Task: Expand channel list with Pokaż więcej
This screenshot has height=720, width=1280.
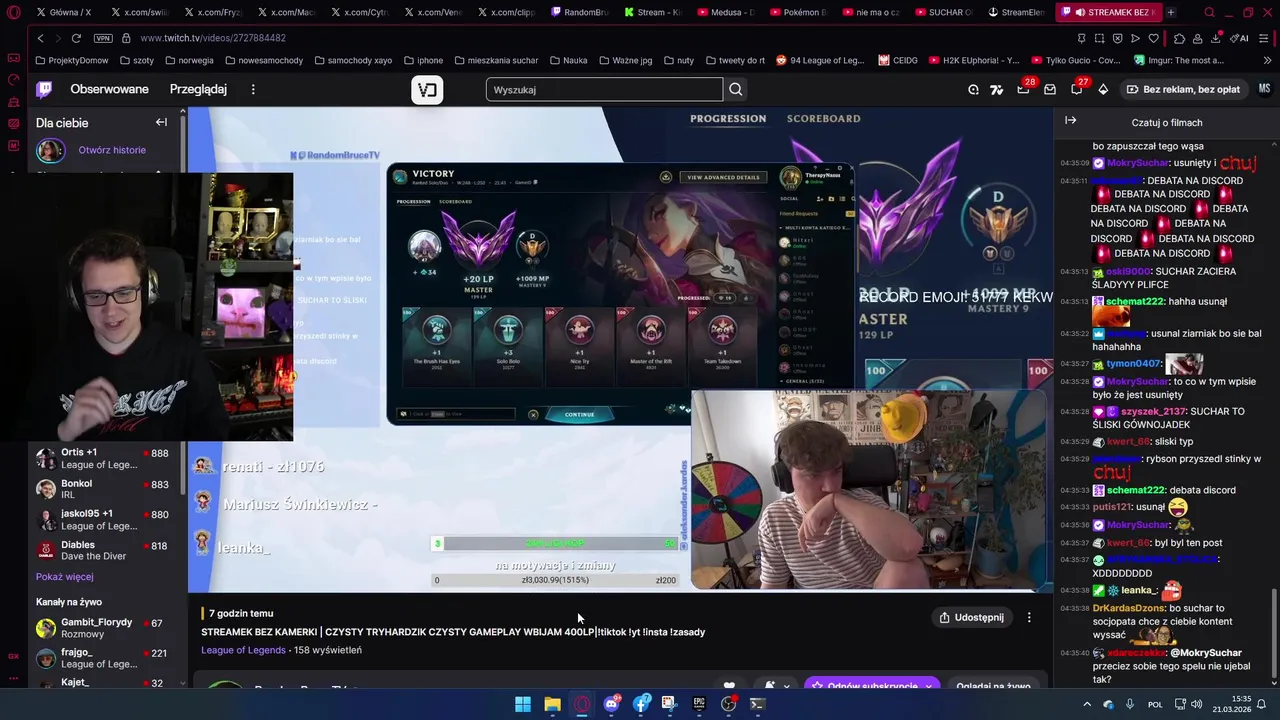Action: click(x=65, y=577)
